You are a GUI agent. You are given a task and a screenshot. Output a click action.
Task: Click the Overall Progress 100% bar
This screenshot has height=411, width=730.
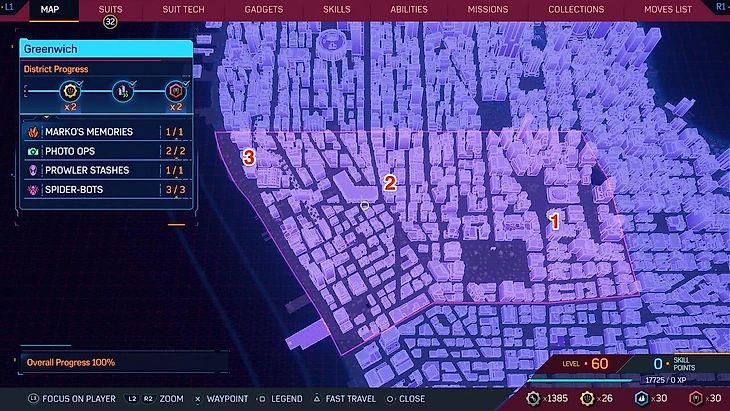click(x=120, y=362)
